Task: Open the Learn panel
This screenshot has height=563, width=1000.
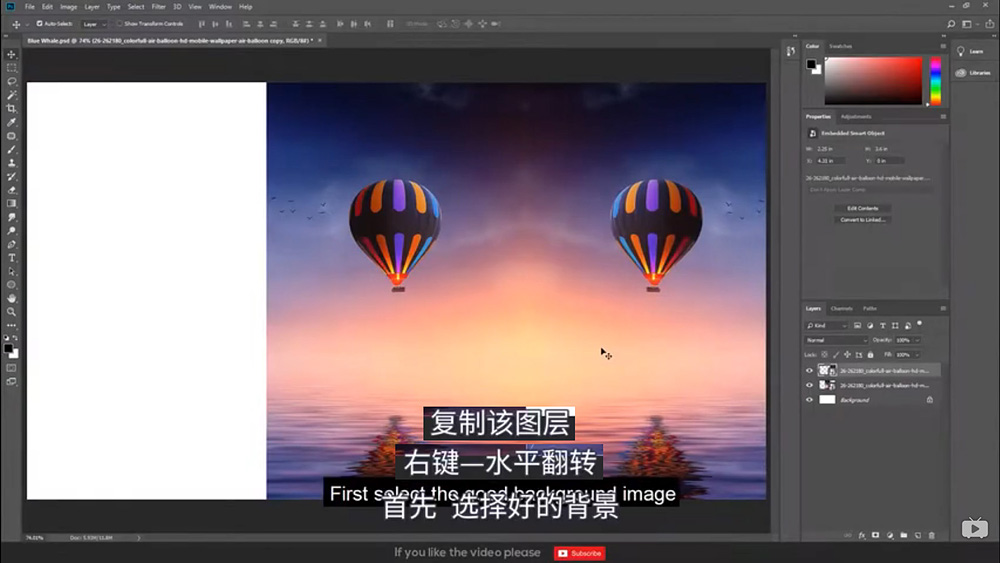Action: tap(973, 52)
